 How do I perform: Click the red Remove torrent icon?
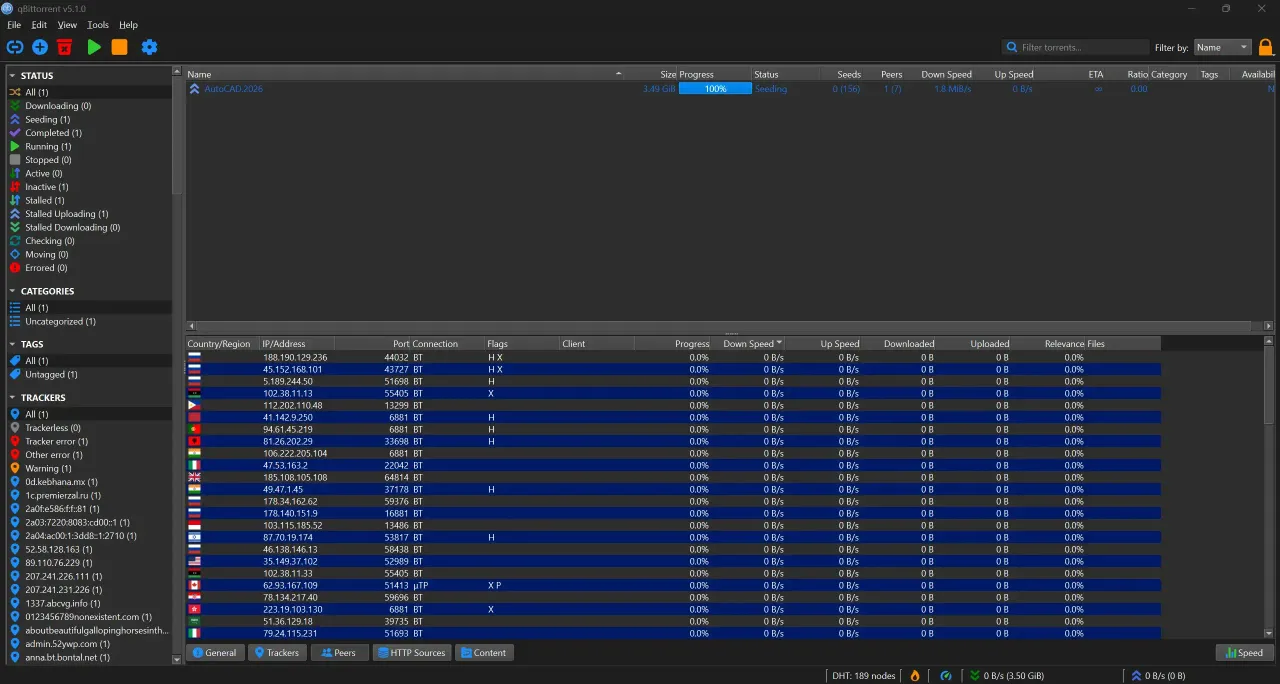64,47
